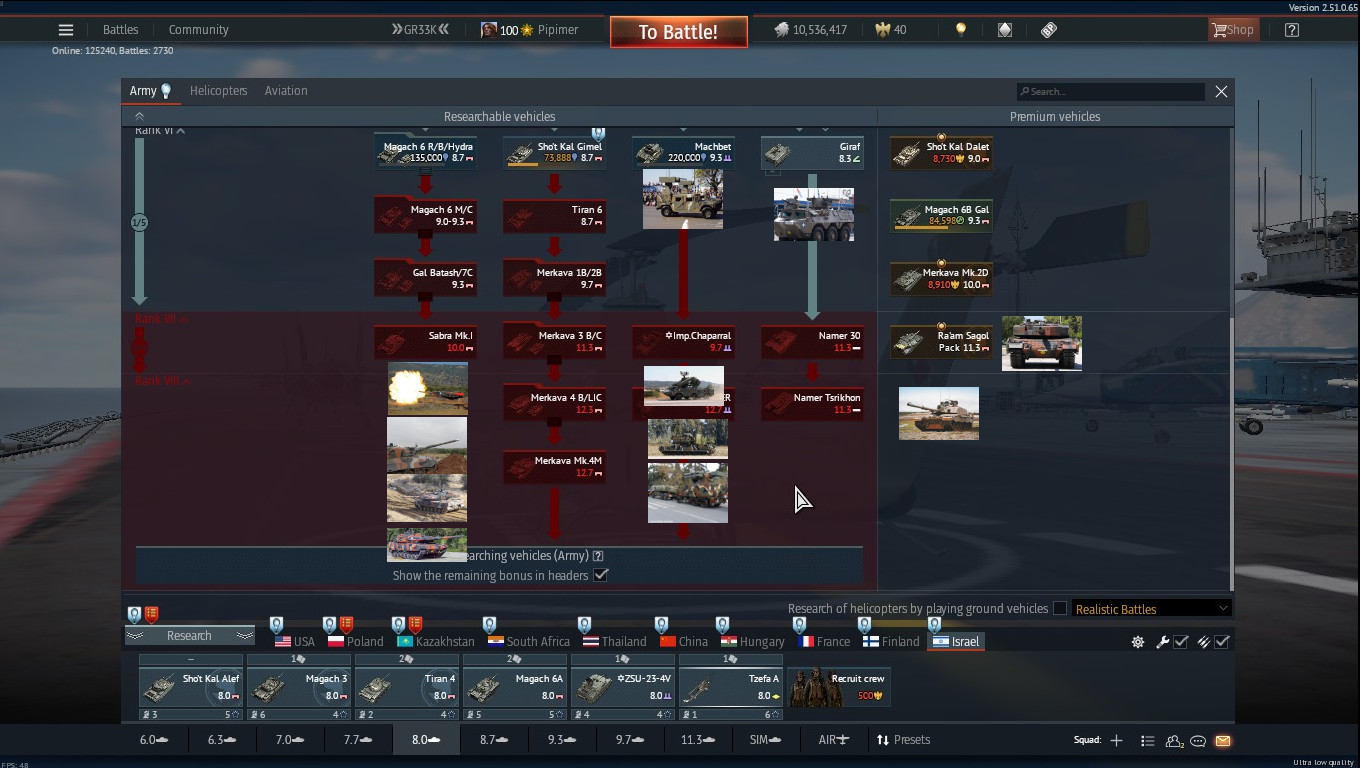Select the France nation tab
The image size is (1360, 768).
point(823,642)
